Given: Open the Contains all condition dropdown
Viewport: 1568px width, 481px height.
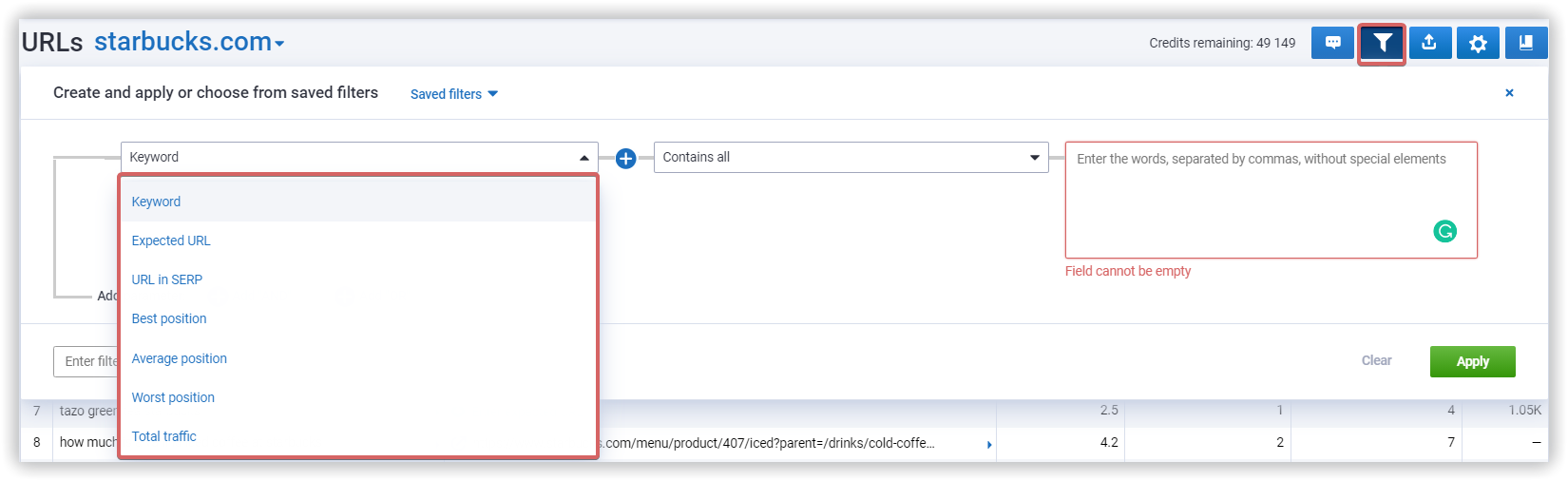Looking at the screenshot, I should click(851, 157).
